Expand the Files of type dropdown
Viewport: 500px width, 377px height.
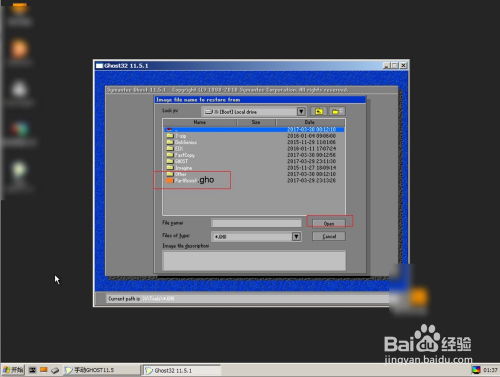[296, 236]
